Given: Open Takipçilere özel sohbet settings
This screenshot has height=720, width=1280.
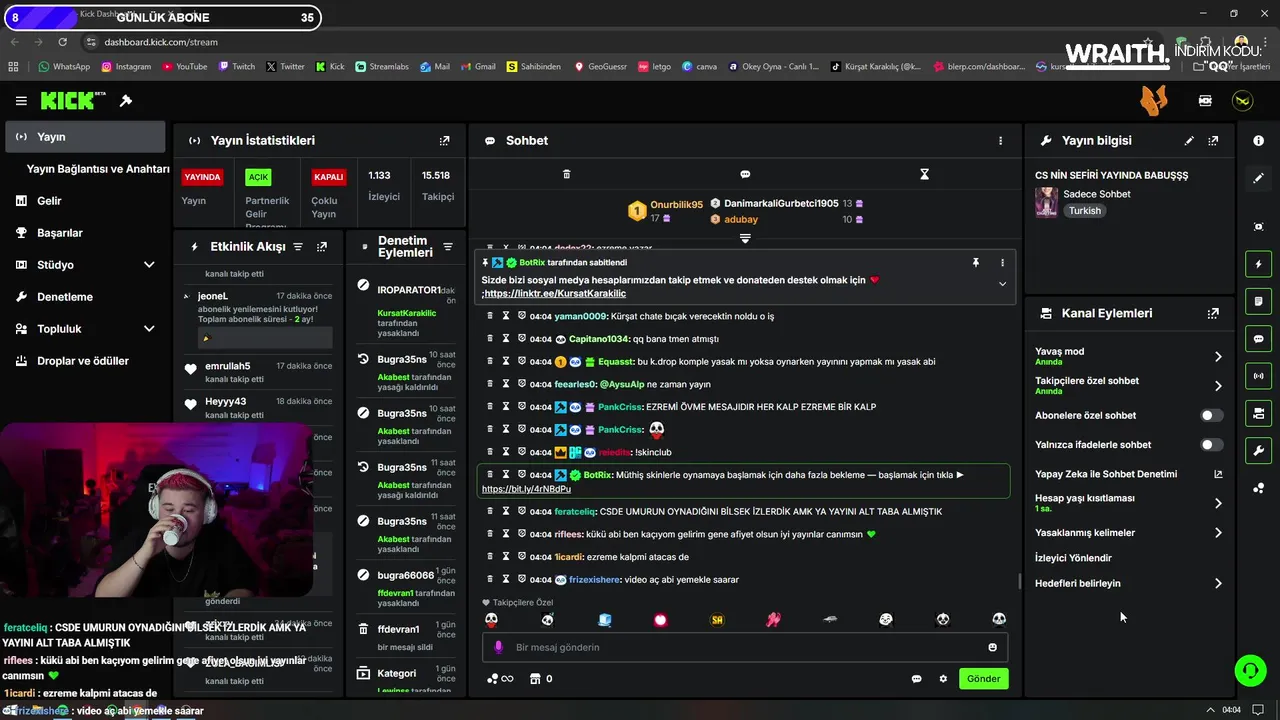Looking at the screenshot, I should coord(1217,386).
